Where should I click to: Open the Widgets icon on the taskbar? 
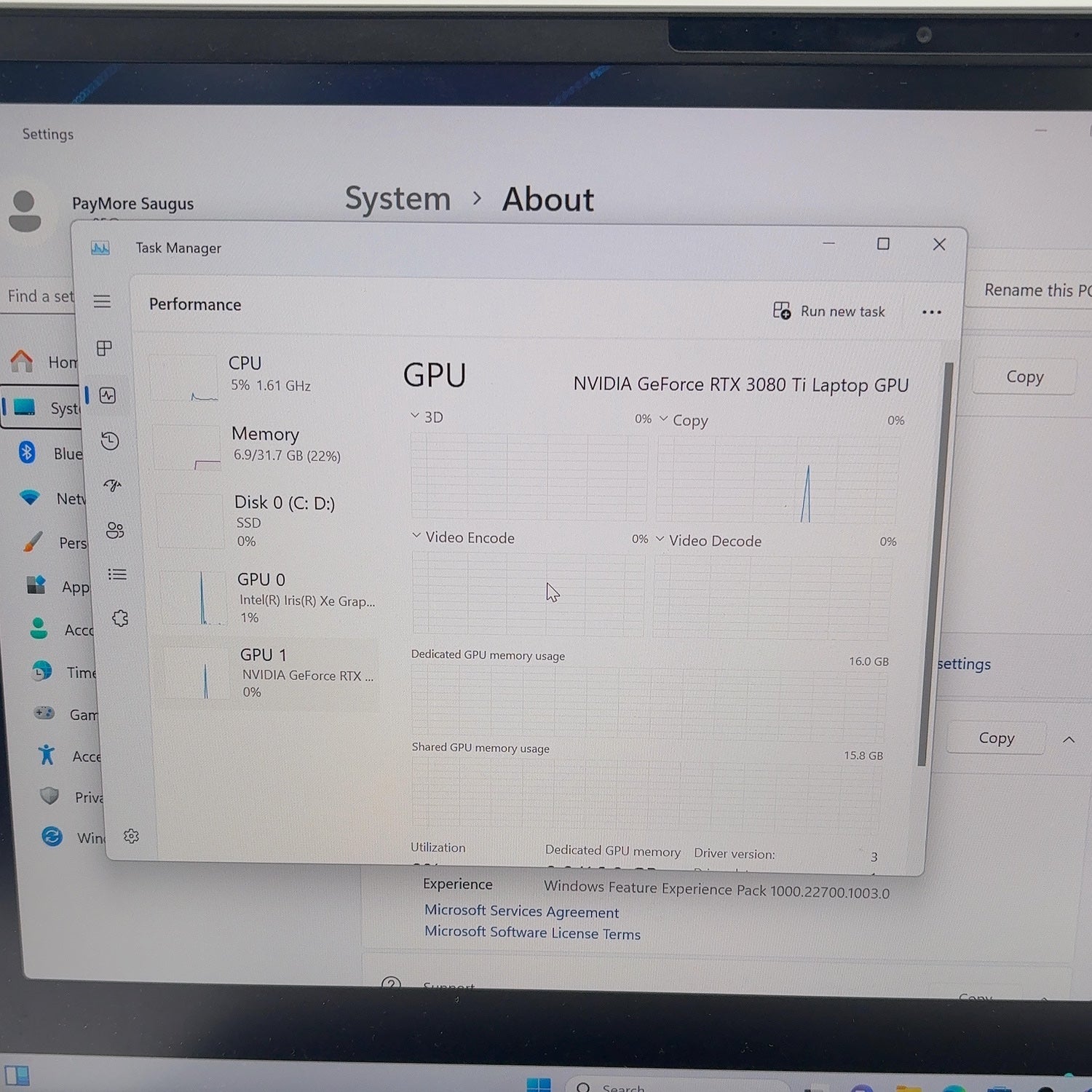17,1076
